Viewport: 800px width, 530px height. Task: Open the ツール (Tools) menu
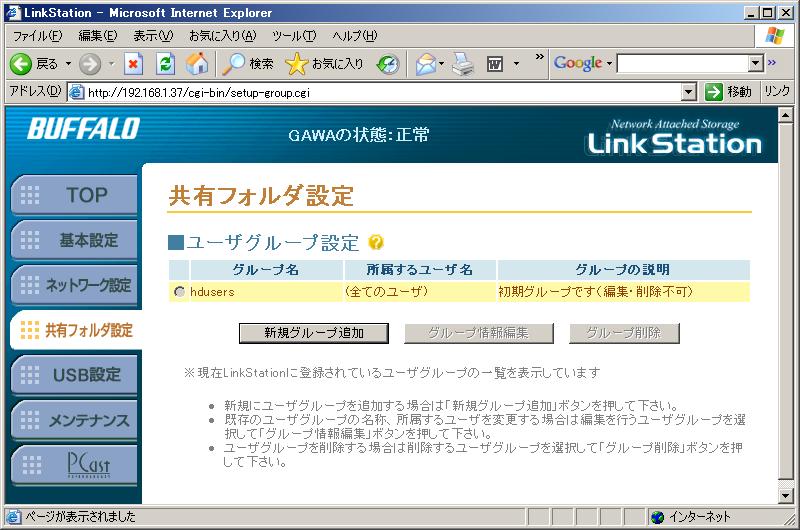tap(294, 36)
